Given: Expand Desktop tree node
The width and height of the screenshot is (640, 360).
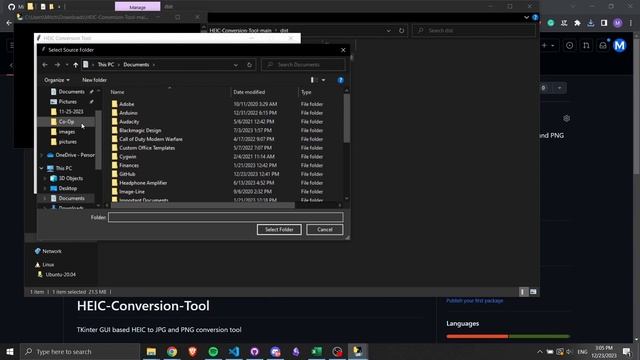Looking at the screenshot, I should point(45,188).
